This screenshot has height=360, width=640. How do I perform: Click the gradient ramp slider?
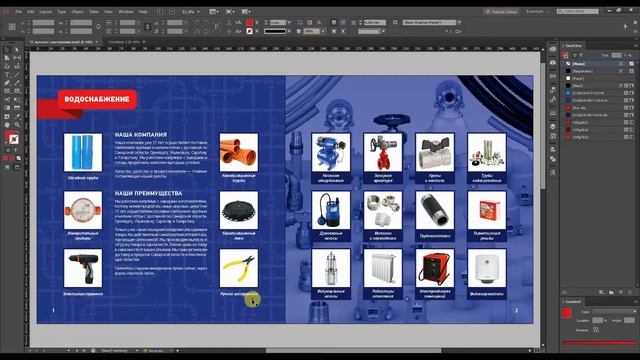pos(599,343)
